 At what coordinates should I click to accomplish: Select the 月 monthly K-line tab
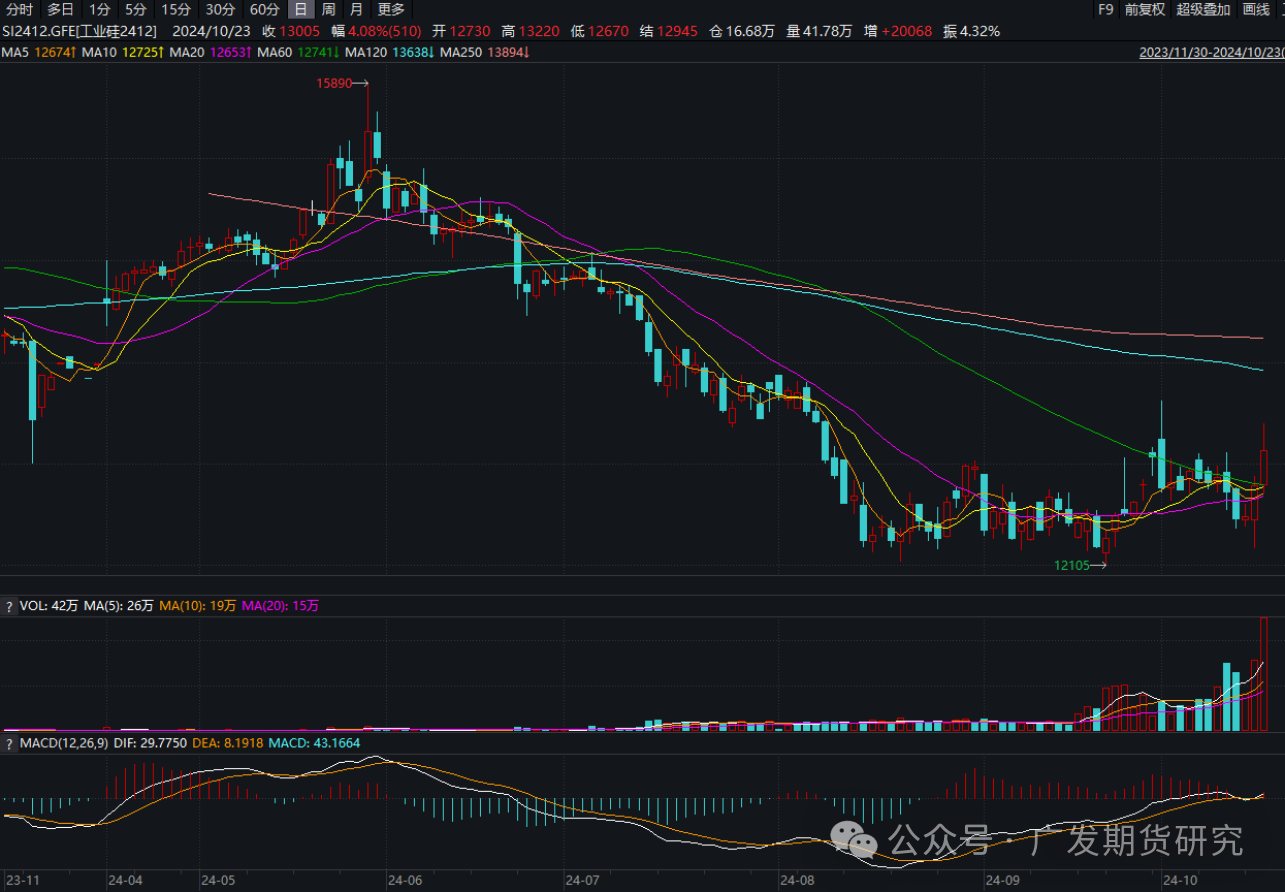[357, 10]
